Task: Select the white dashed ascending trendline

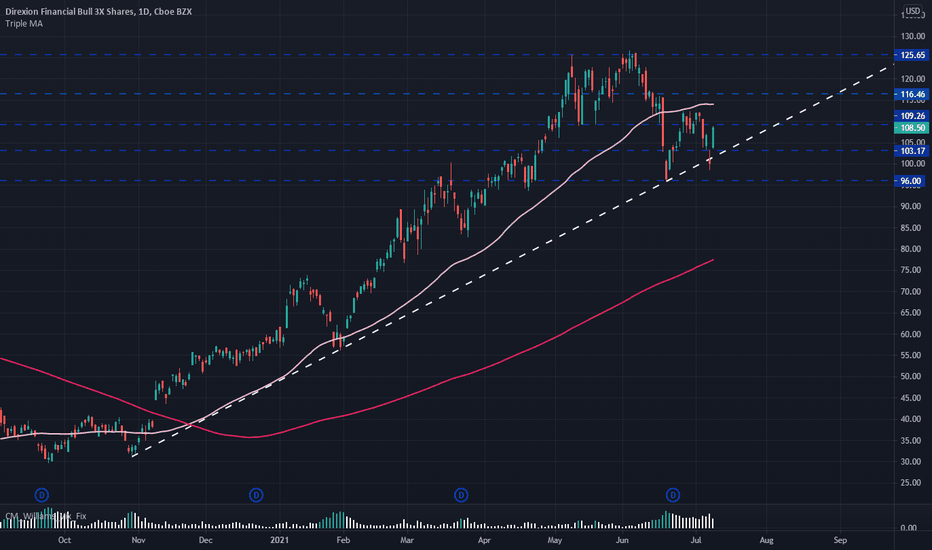Action: coord(511,261)
